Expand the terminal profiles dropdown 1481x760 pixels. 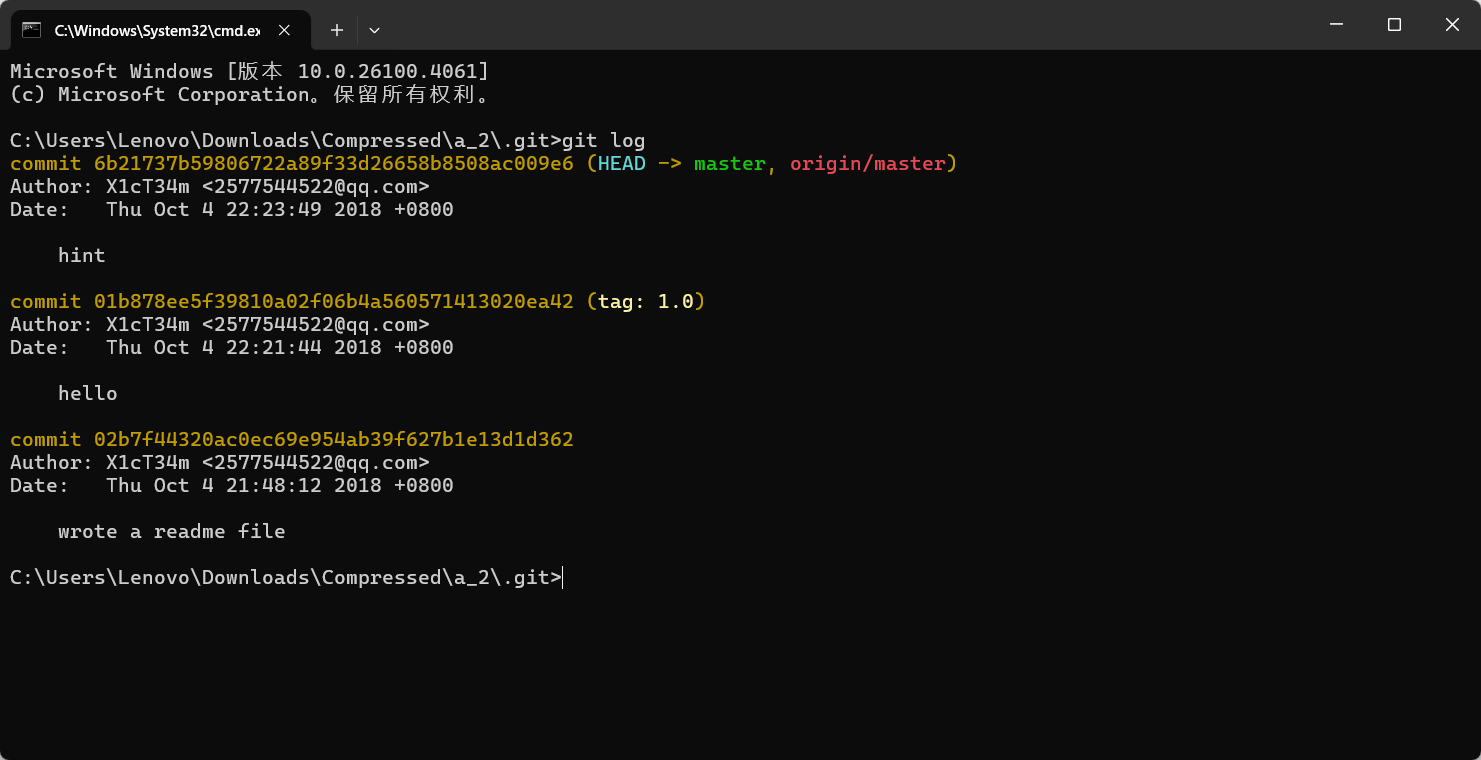[x=374, y=30]
